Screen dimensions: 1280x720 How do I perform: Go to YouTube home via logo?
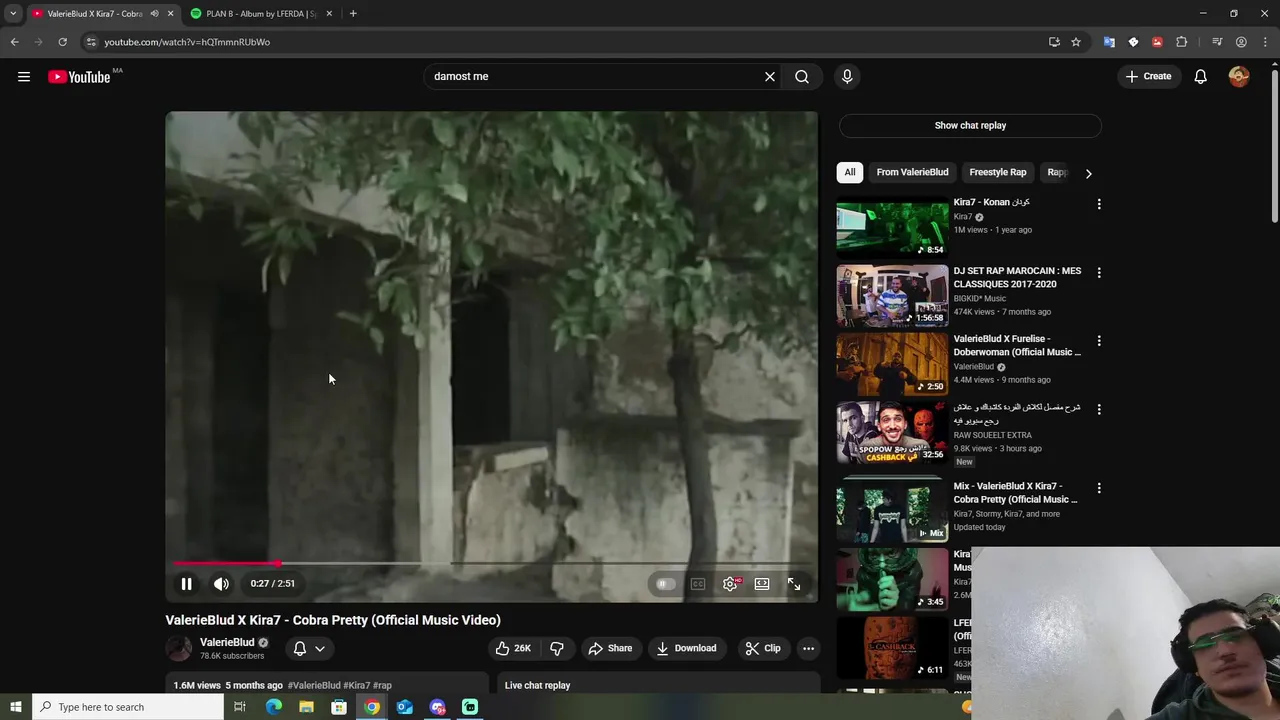(x=79, y=77)
